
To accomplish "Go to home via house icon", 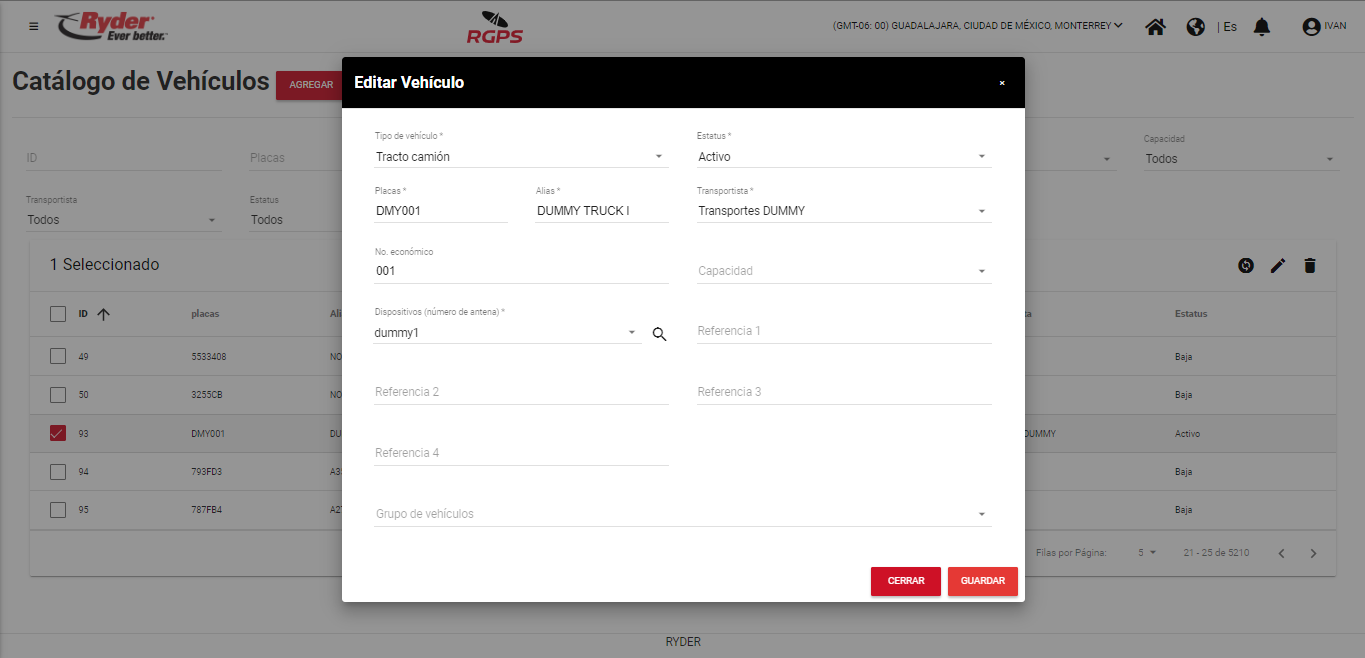I will (1155, 27).
